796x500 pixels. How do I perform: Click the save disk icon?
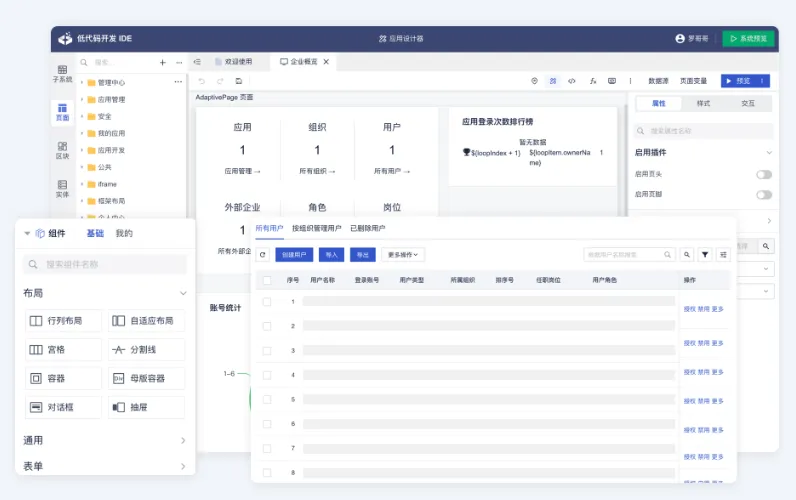click(x=239, y=81)
